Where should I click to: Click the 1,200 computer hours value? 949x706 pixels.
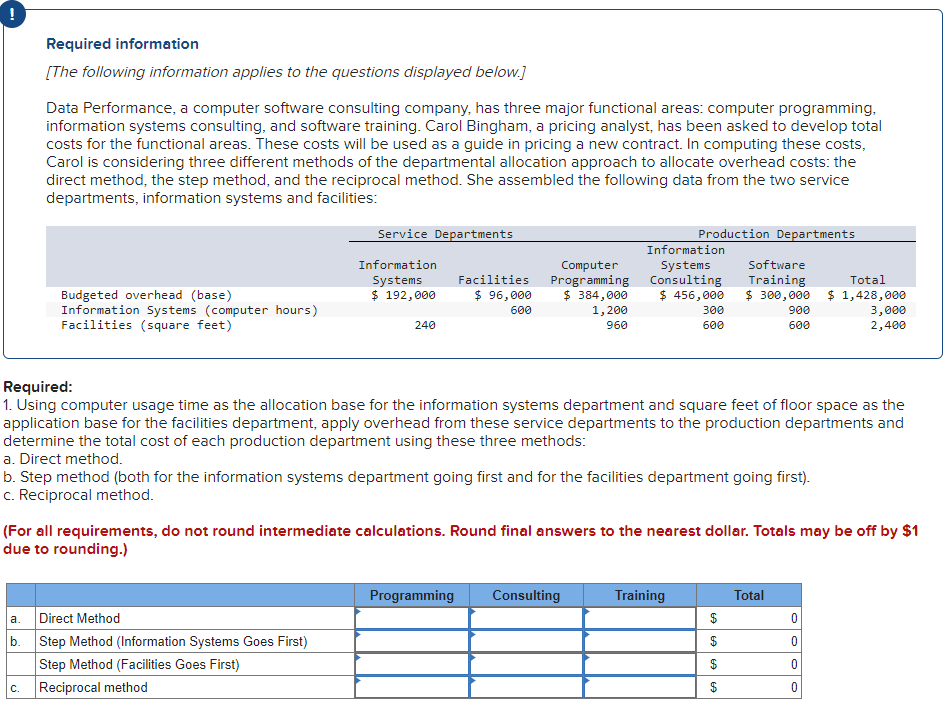[x=609, y=310]
